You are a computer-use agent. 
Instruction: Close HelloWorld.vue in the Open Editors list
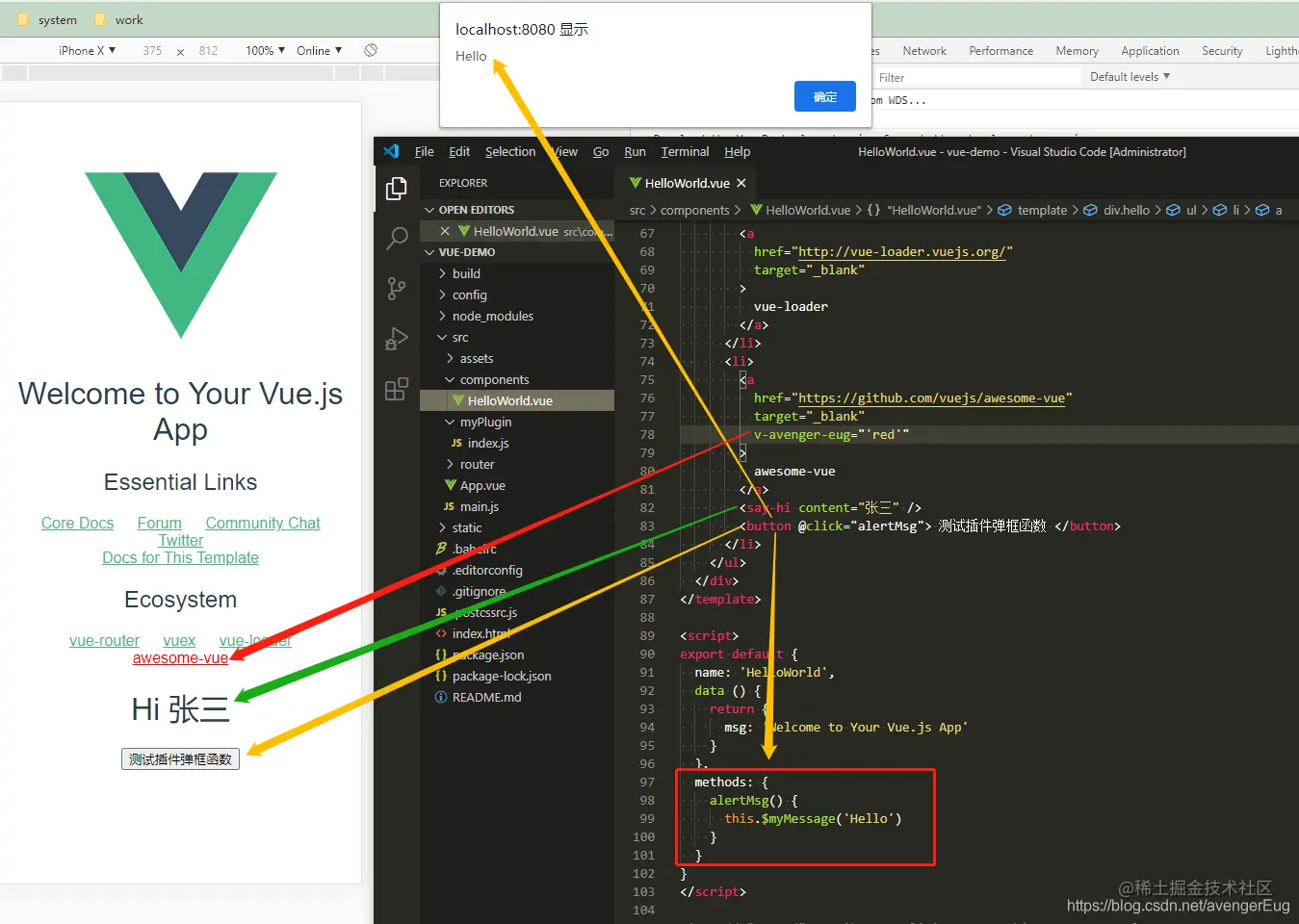(445, 231)
